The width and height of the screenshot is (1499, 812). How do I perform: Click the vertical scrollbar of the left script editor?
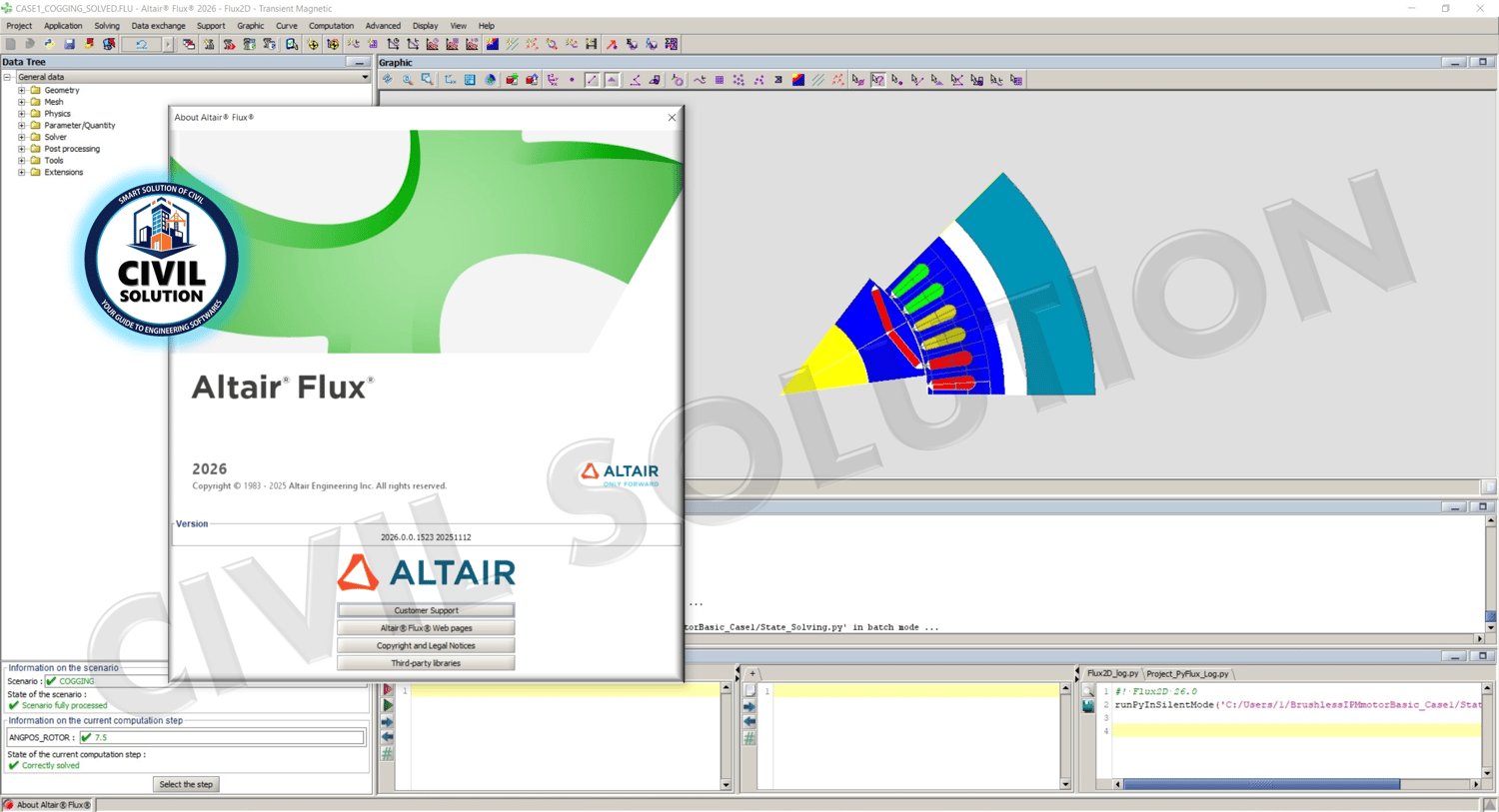tap(727, 737)
